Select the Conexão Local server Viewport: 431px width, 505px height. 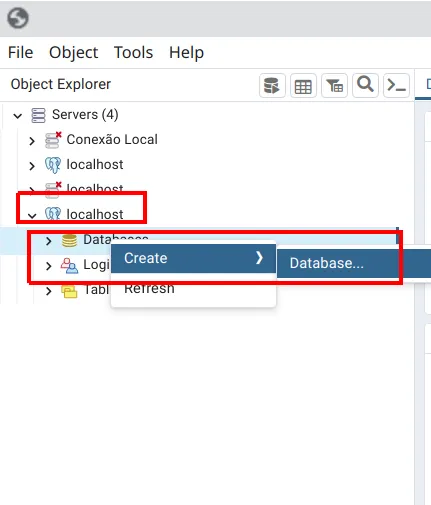coord(112,139)
